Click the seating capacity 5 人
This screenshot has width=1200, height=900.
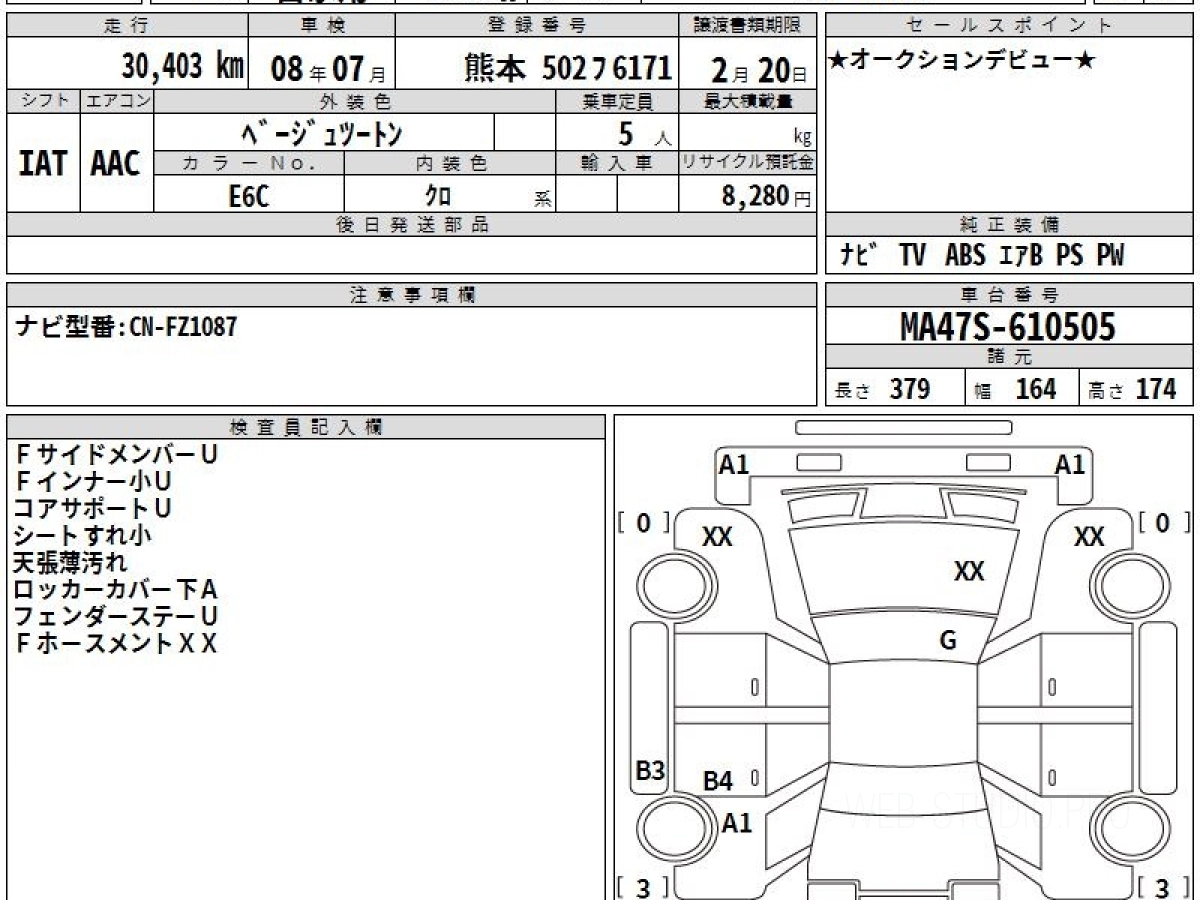645,133
